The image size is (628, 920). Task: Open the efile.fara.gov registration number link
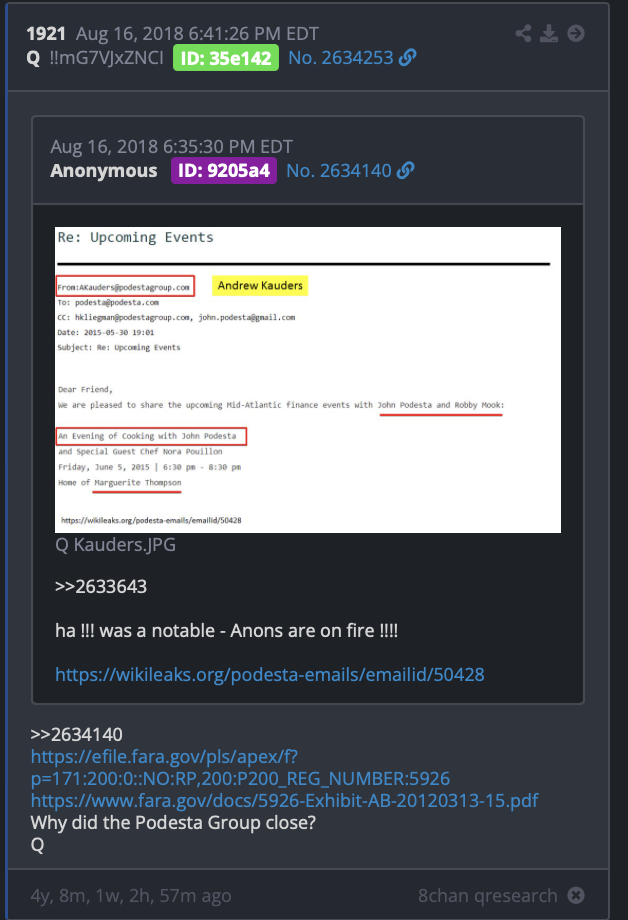pyautogui.click(x=240, y=767)
